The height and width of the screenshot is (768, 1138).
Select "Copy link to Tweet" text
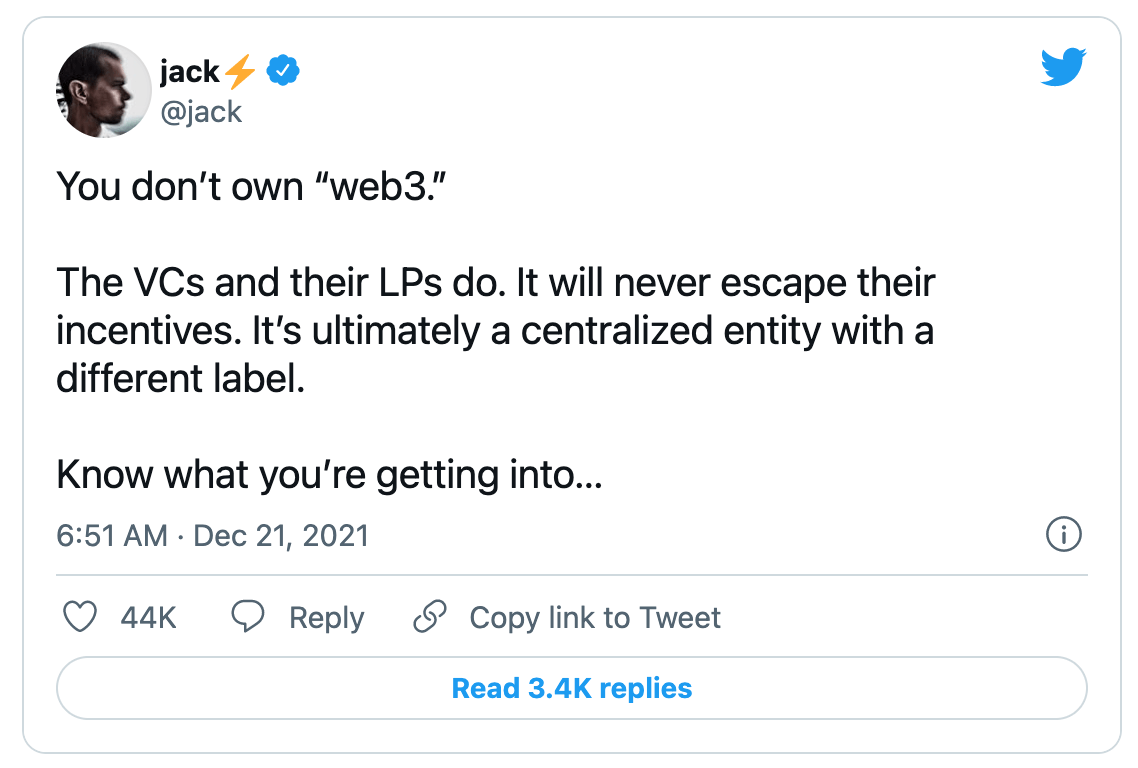[595, 618]
